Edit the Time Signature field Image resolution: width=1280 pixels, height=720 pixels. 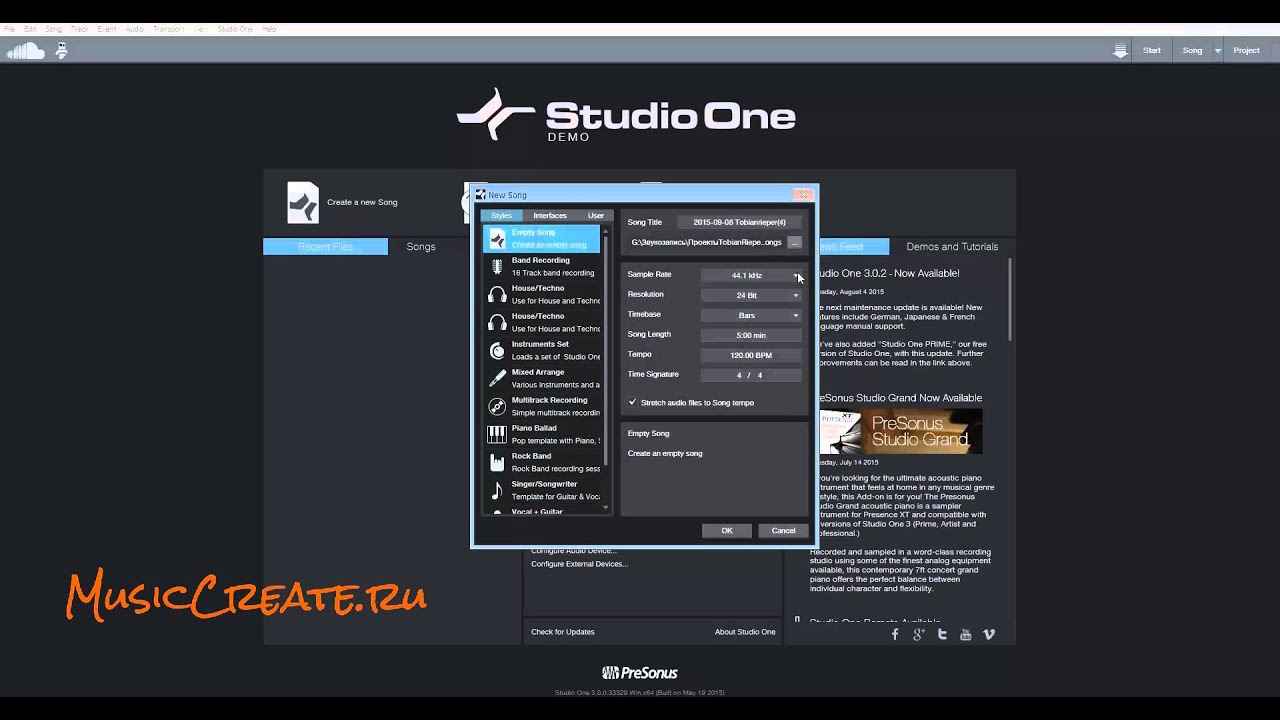(752, 375)
